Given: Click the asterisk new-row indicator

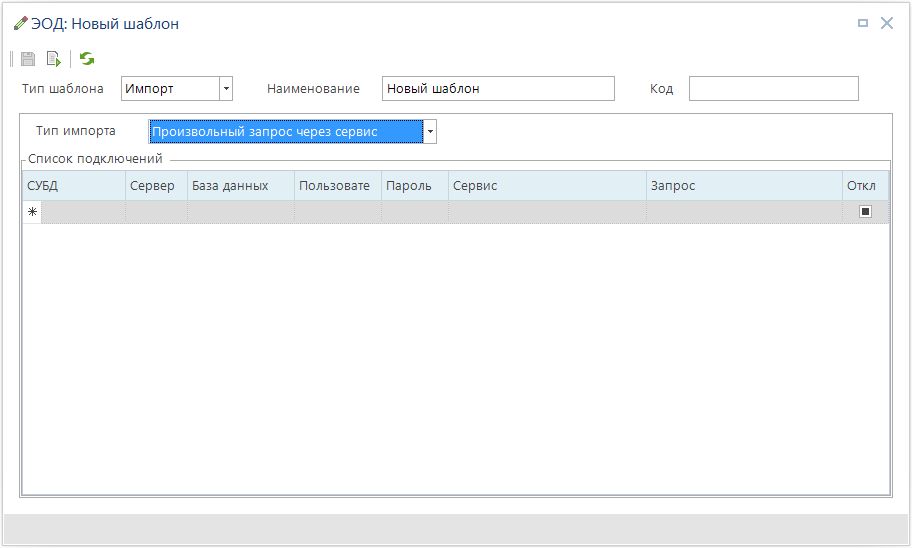Looking at the screenshot, I should pyautogui.click(x=32, y=212).
